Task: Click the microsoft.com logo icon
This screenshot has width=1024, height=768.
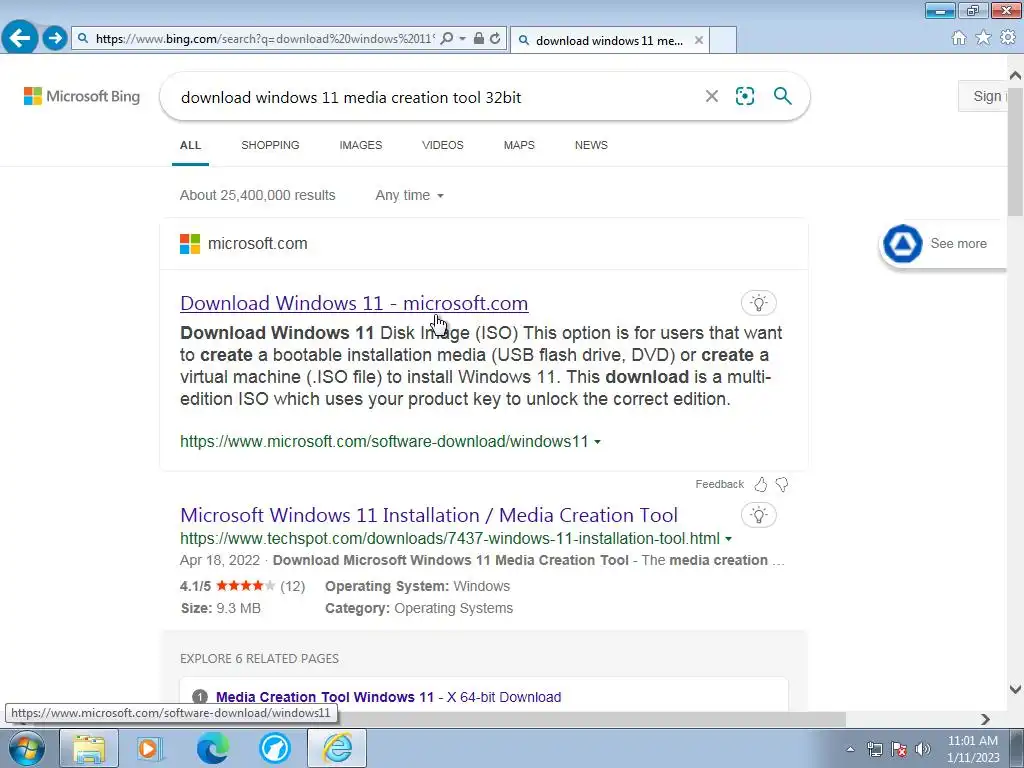Action: [x=190, y=244]
